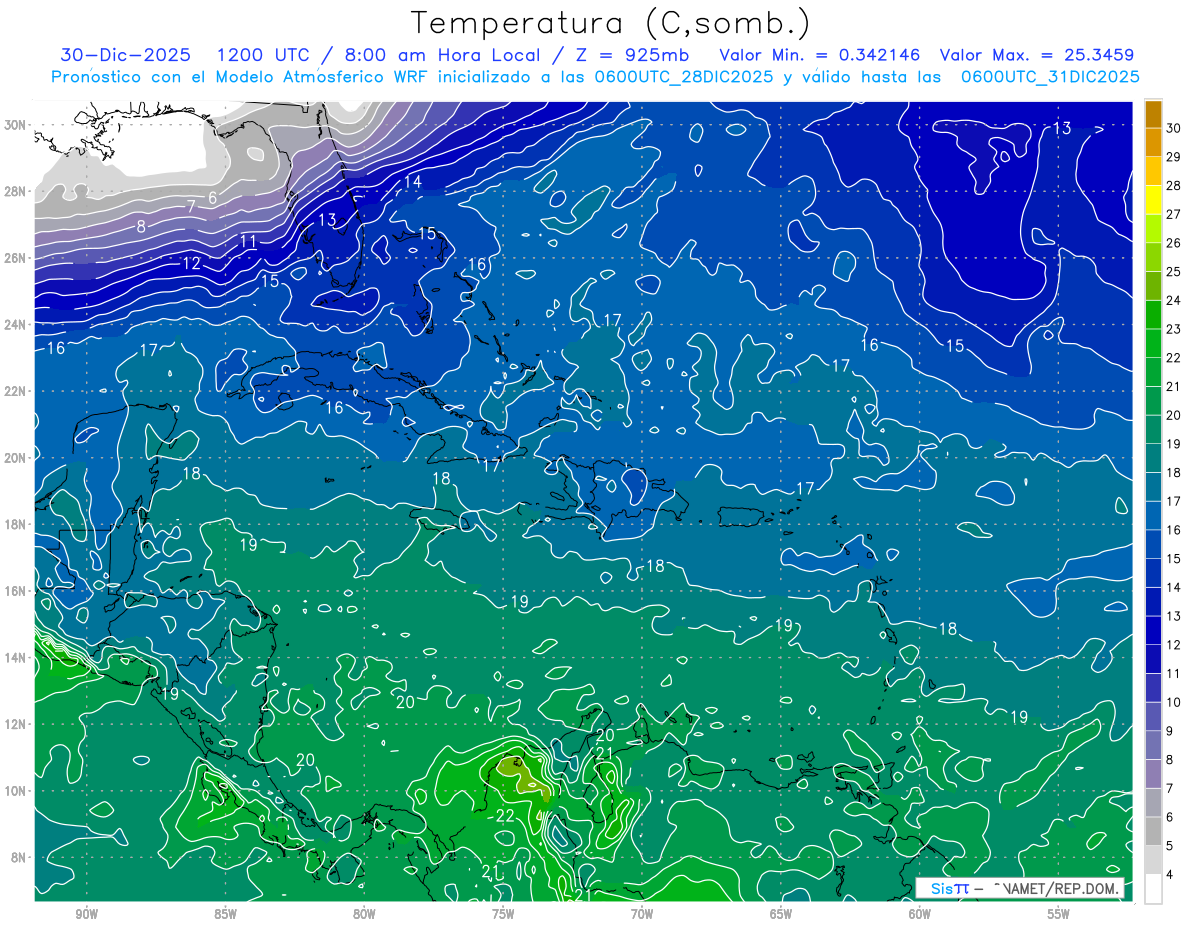Screen dimensions: 1200x927
Task: Click the "14" contour label on the map
Action: point(413,181)
